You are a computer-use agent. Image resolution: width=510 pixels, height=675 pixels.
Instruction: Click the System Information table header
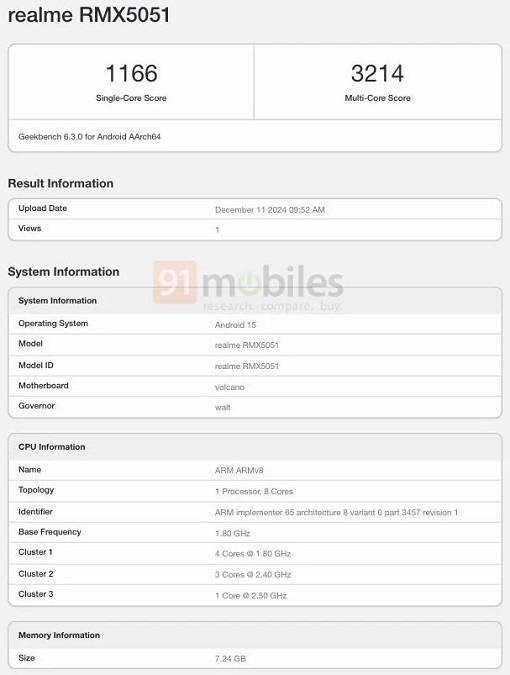click(x=255, y=300)
